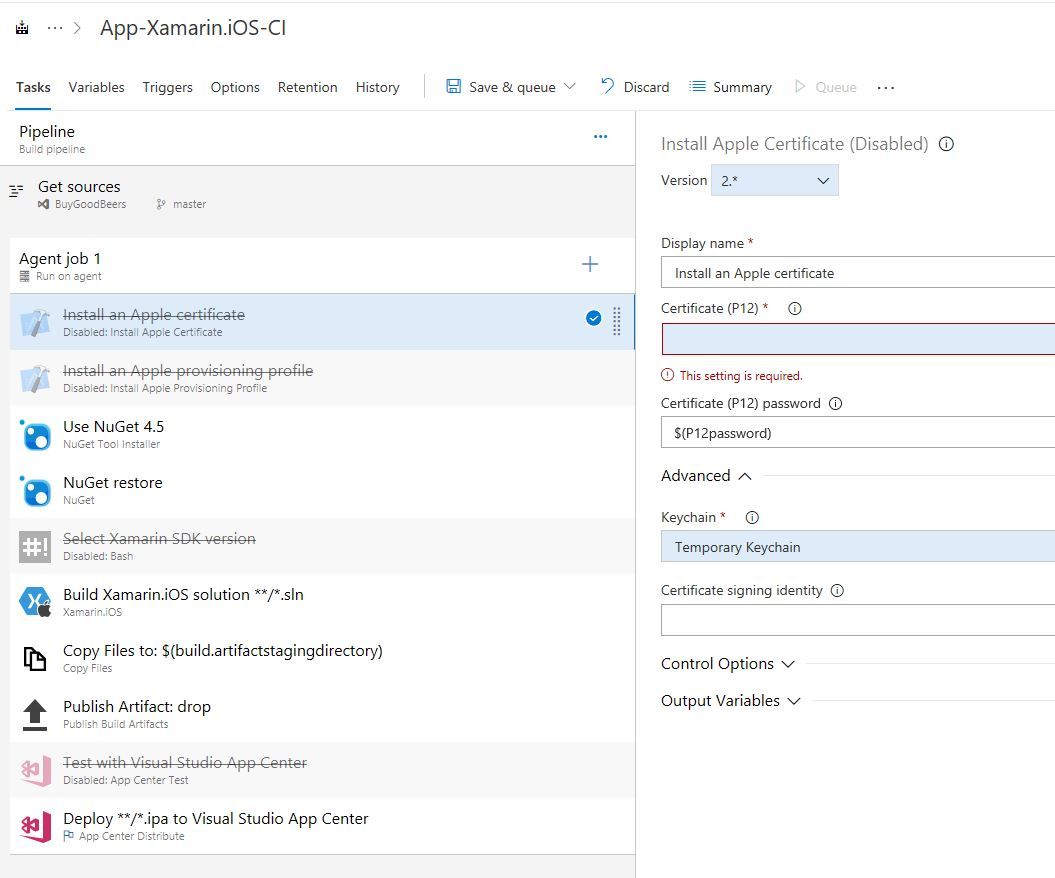Open the Keychain Temporary Keychain dropdown
Image resolution: width=1055 pixels, height=878 pixels.
pos(858,546)
